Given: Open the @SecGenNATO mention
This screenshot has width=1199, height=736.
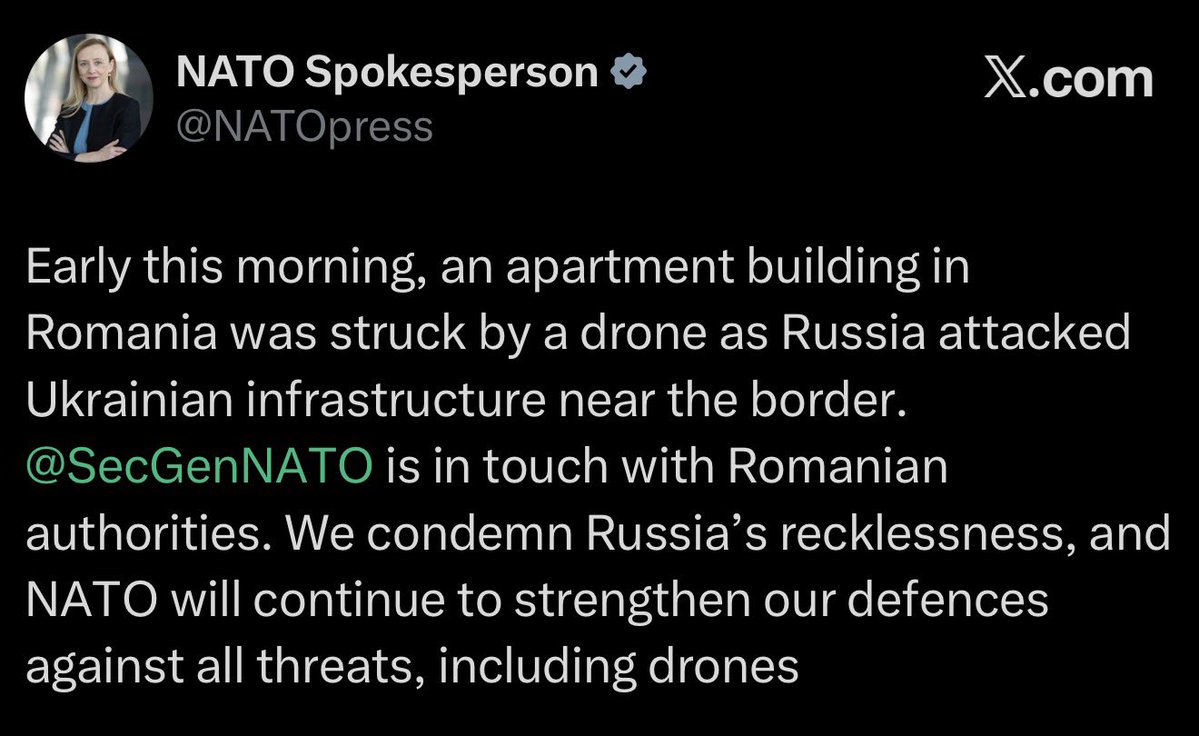Looking at the screenshot, I should [x=199, y=466].
